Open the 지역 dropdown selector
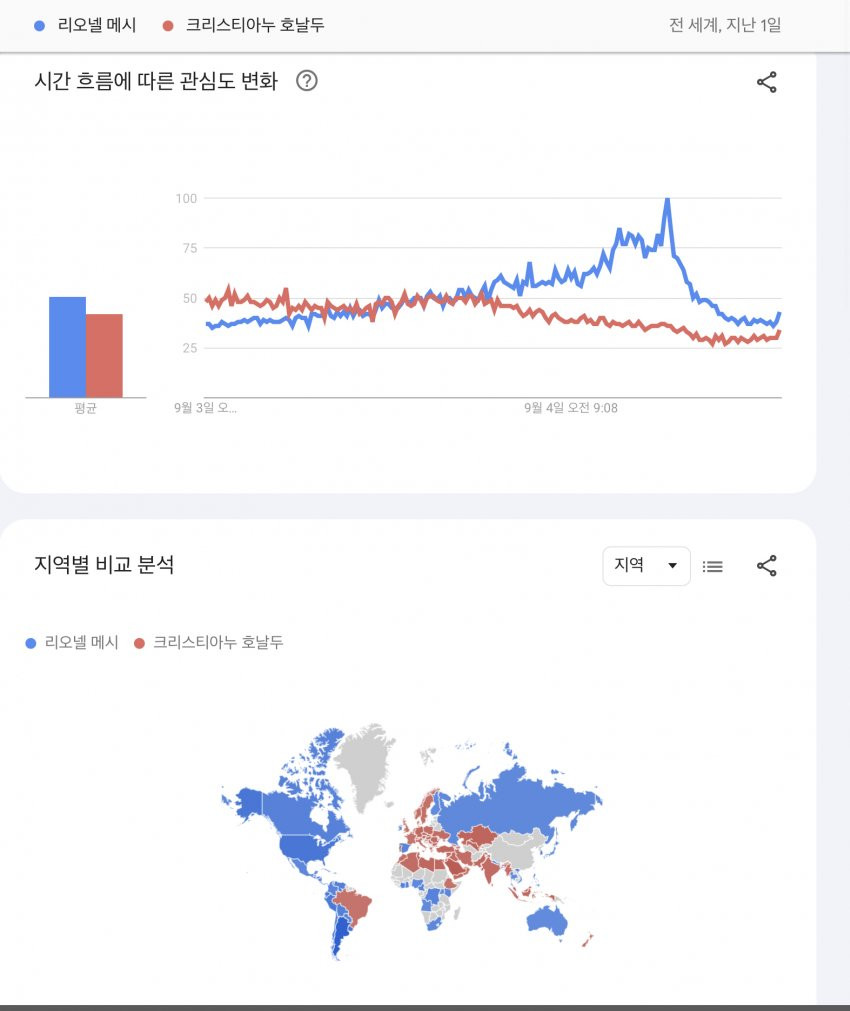This screenshot has width=850, height=1011. coord(646,565)
